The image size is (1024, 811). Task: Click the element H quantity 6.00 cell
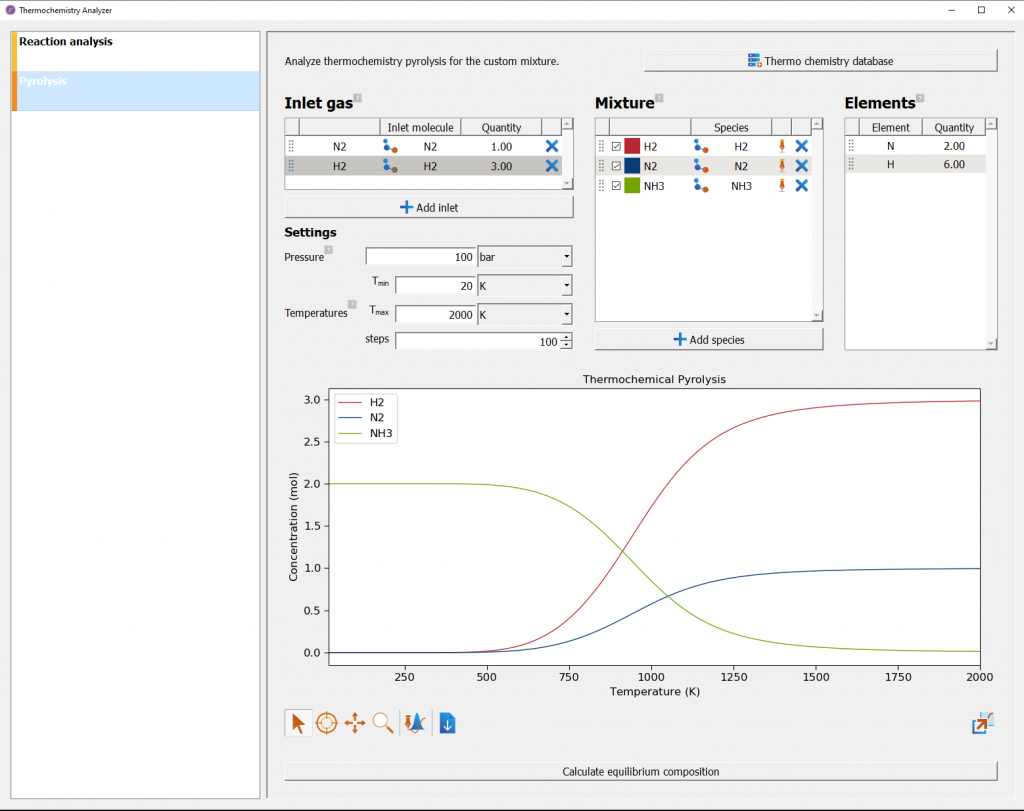click(x=953, y=165)
